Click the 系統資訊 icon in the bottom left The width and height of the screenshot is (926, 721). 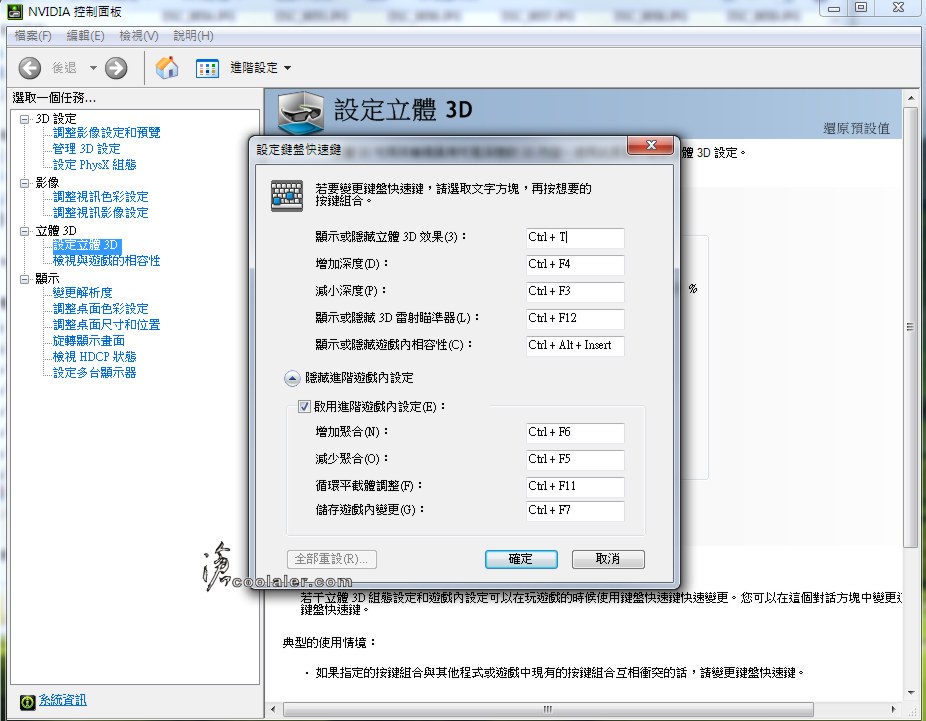[27, 702]
